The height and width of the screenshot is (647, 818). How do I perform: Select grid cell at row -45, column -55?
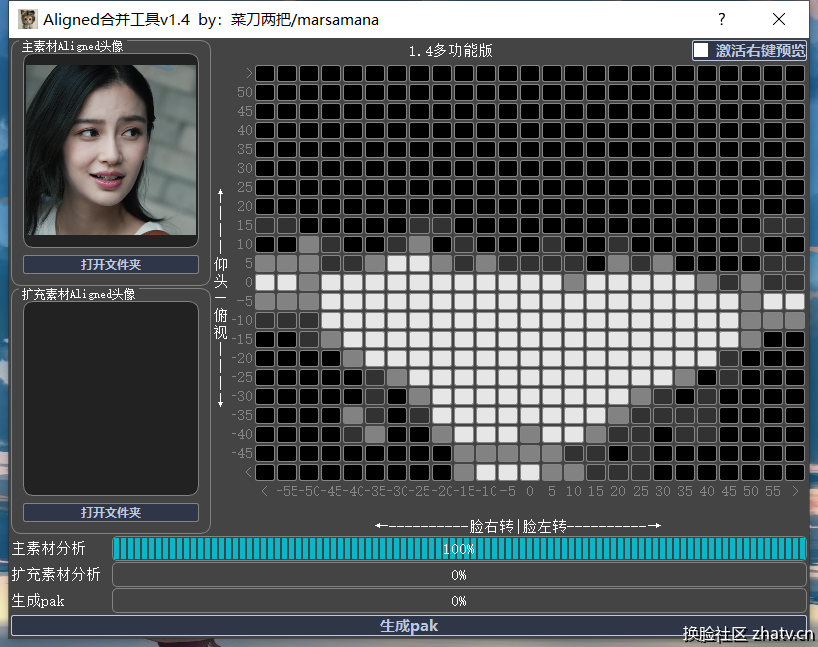(x=287, y=453)
